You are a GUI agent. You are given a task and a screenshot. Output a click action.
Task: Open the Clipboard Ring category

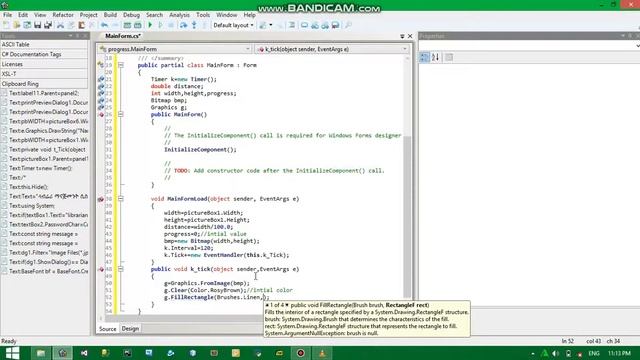(44, 84)
